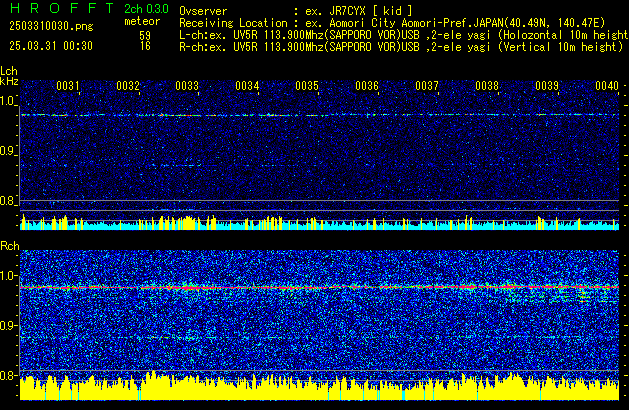Image resolution: width=629 pixels, height=410 pixels.
Task: Click the red carrier line in Rch spectrogram
Action: (320, 287)
